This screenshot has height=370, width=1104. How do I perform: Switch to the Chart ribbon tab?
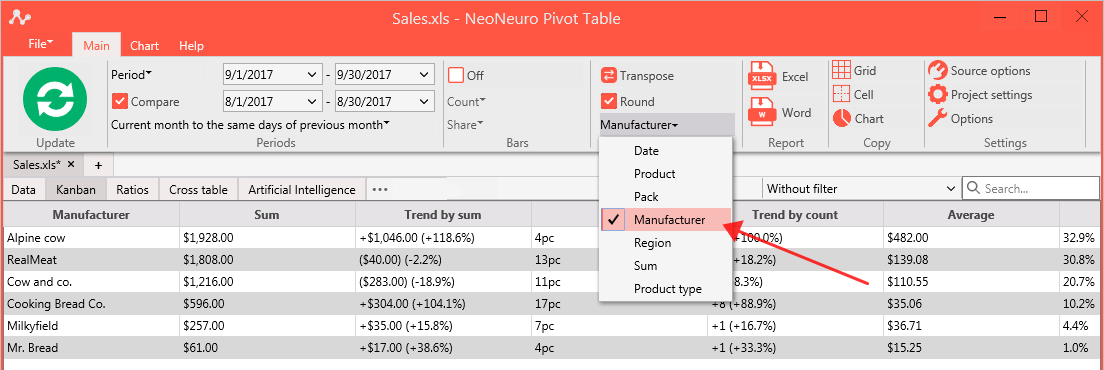coord(144,46)
